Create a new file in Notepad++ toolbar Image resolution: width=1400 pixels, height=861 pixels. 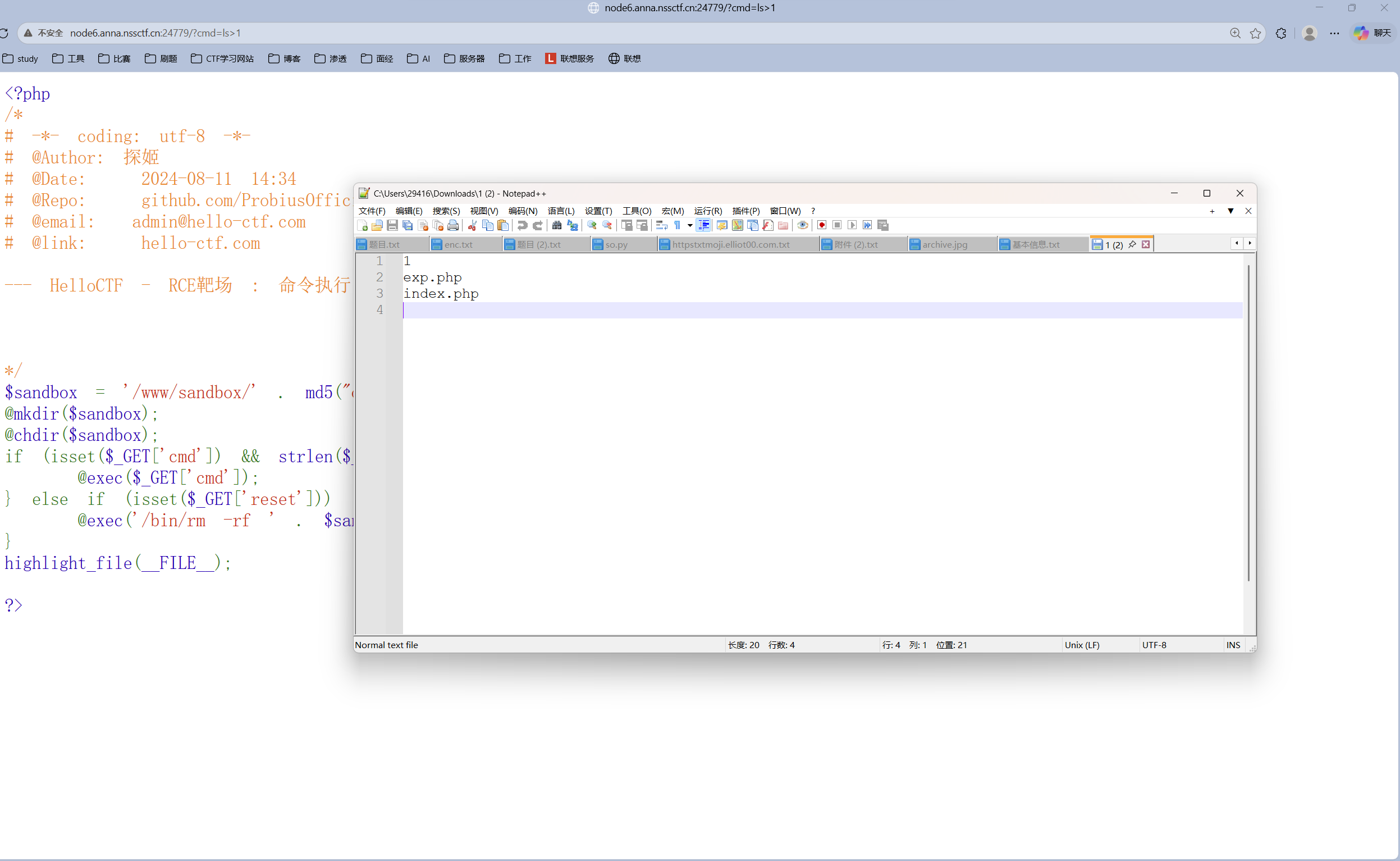pyautogui.click(x=363, y=226)
